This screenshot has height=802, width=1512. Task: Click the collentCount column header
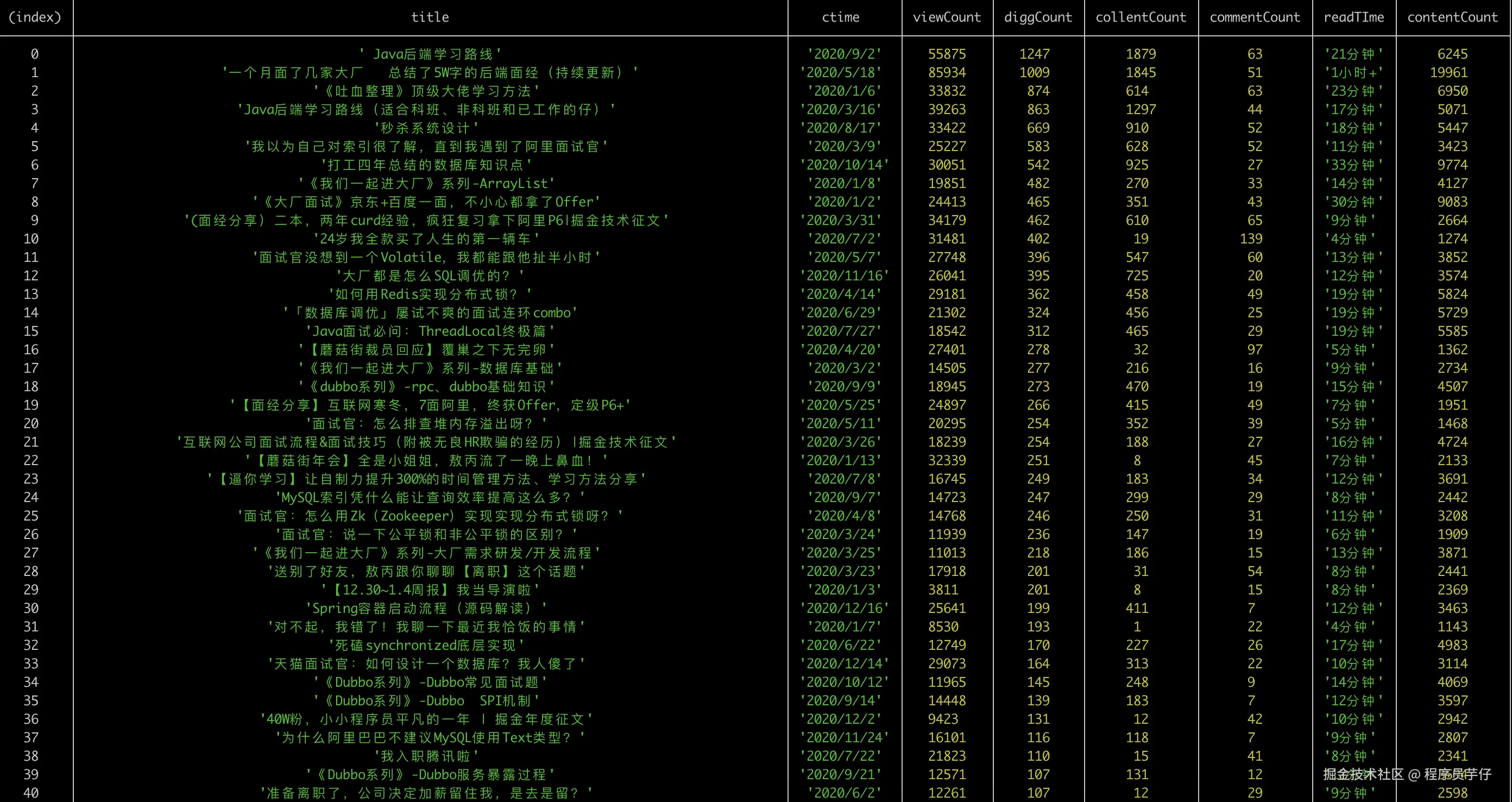(1141, 17)
